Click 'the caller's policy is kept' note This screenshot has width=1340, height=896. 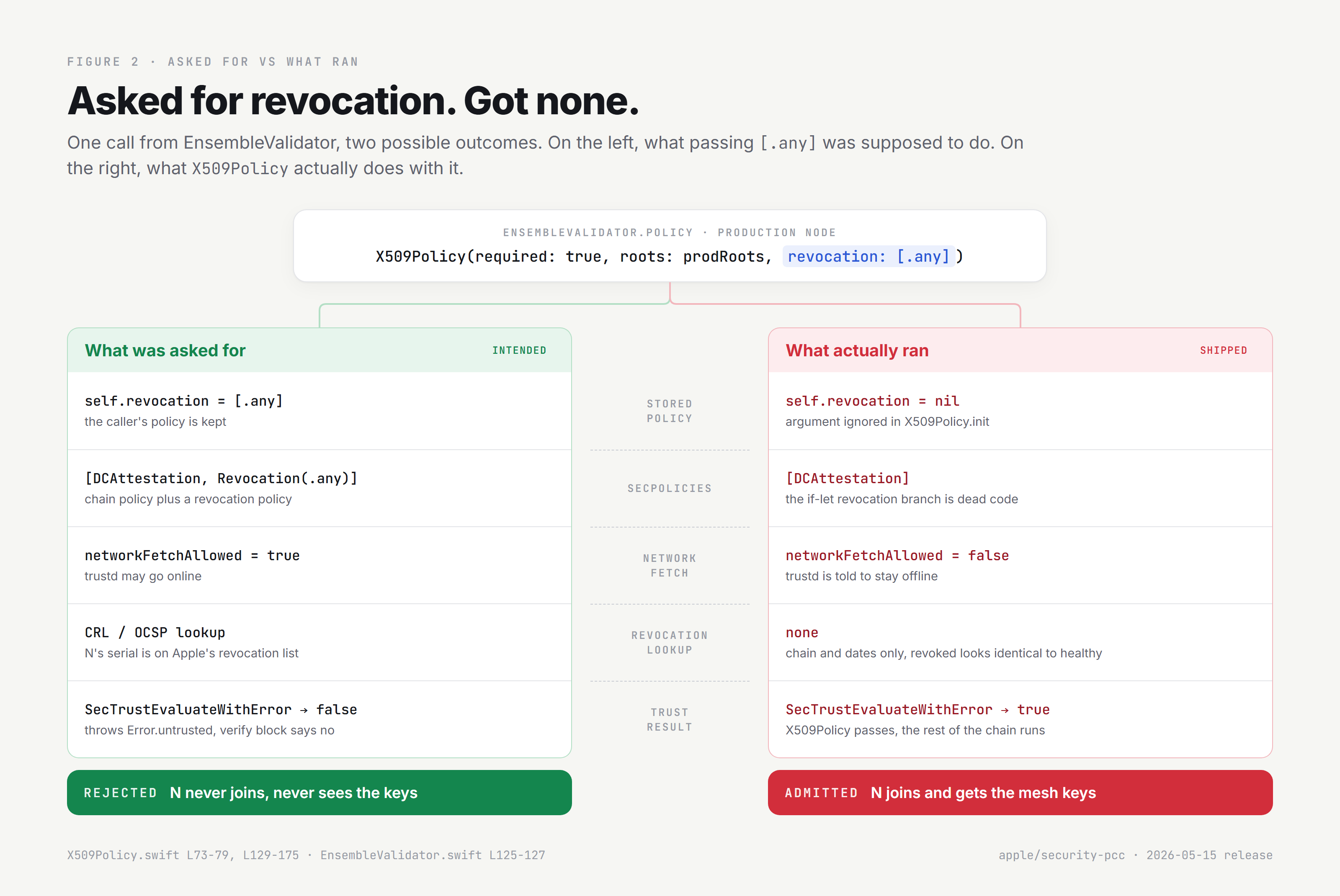(x=155, y=422)
